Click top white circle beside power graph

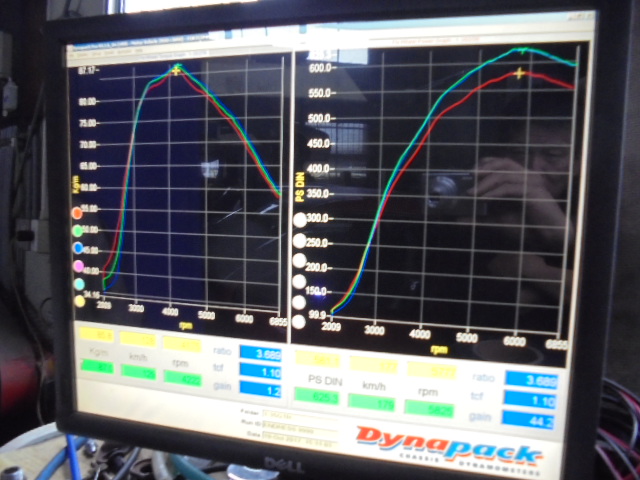[299, 220]
